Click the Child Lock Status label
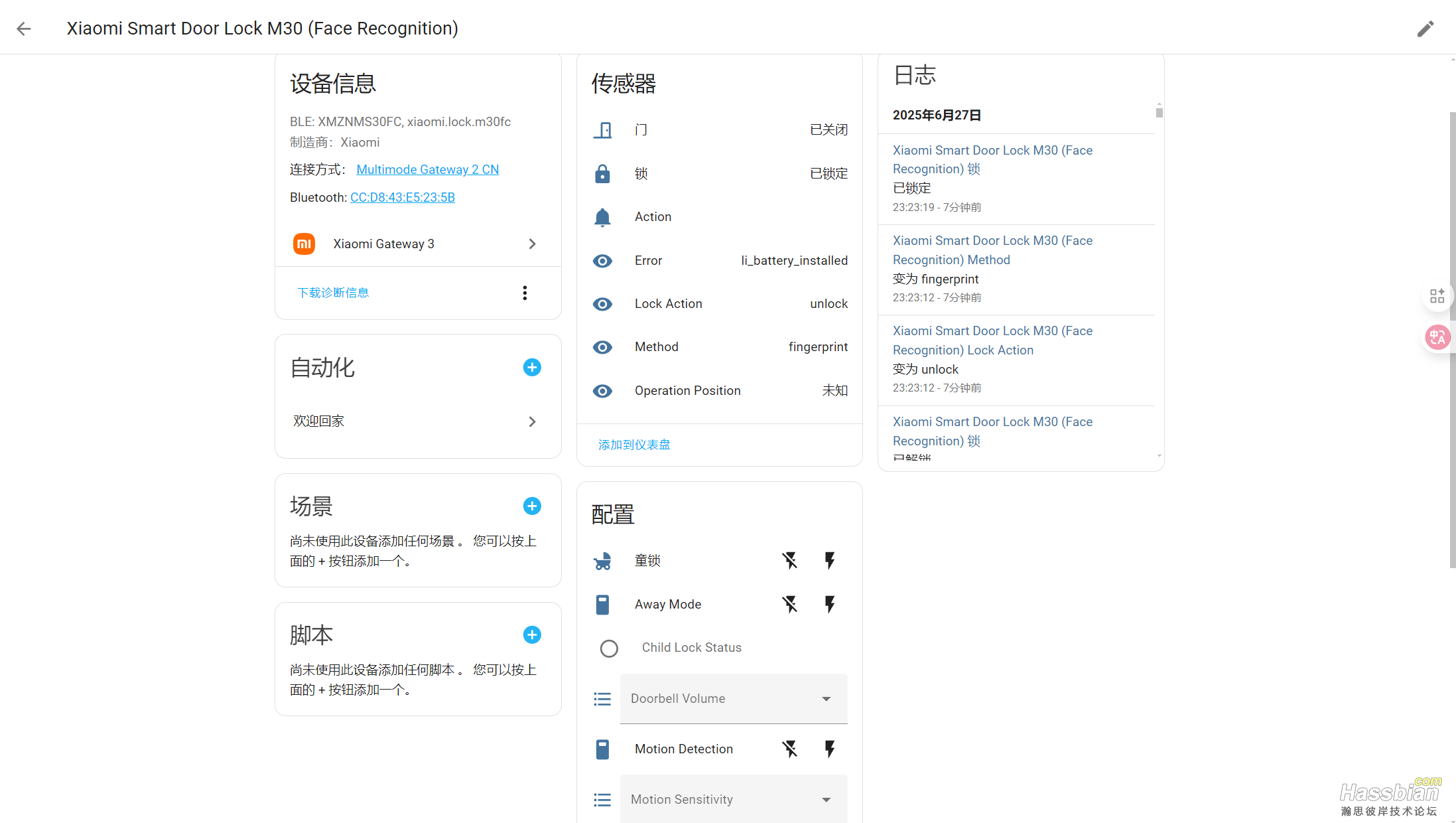The image size is (1456, 823). (691, 648)
